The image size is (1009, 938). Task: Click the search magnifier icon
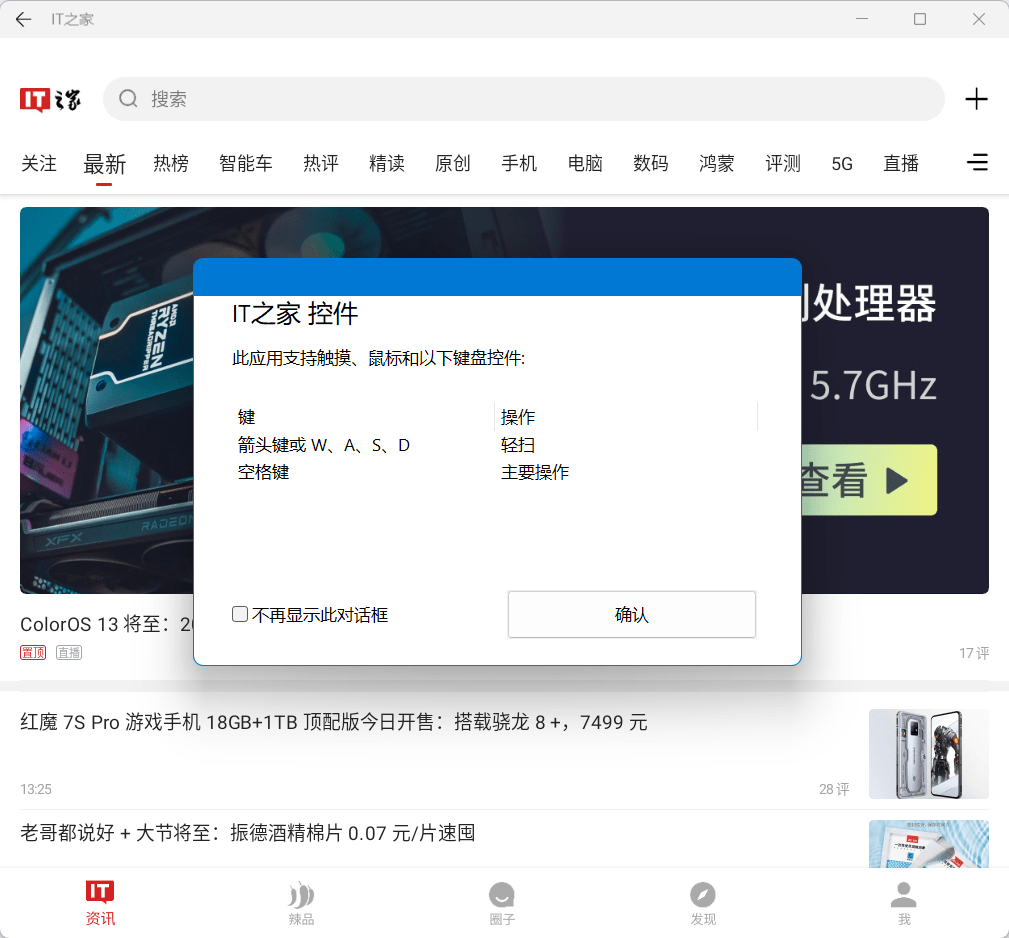pos(128,98)
